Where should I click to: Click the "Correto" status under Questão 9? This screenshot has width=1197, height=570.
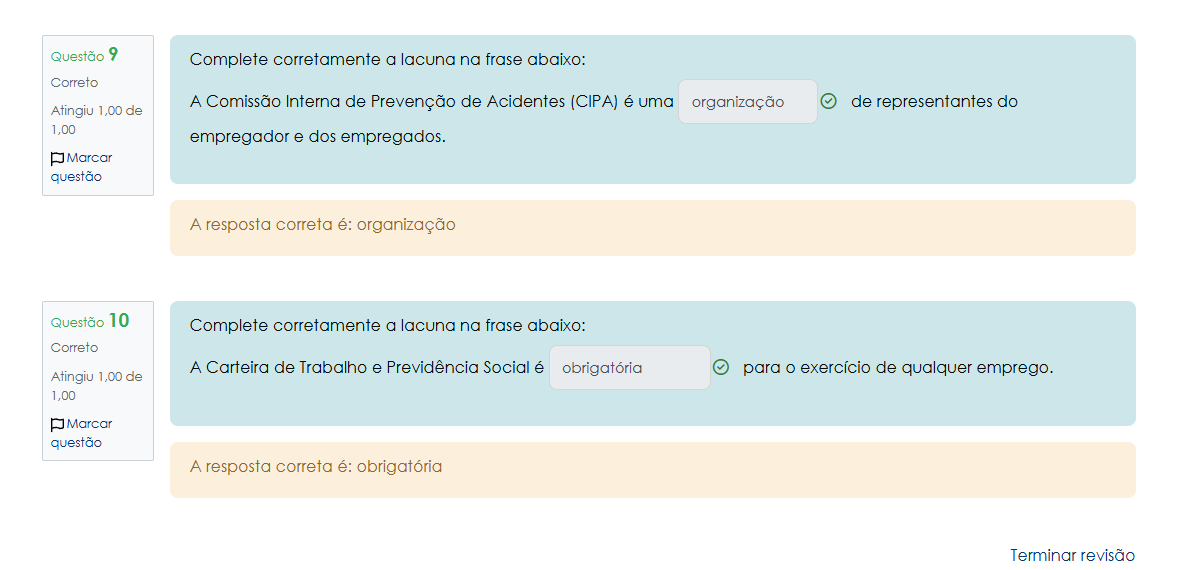click(x=75, y=83)
